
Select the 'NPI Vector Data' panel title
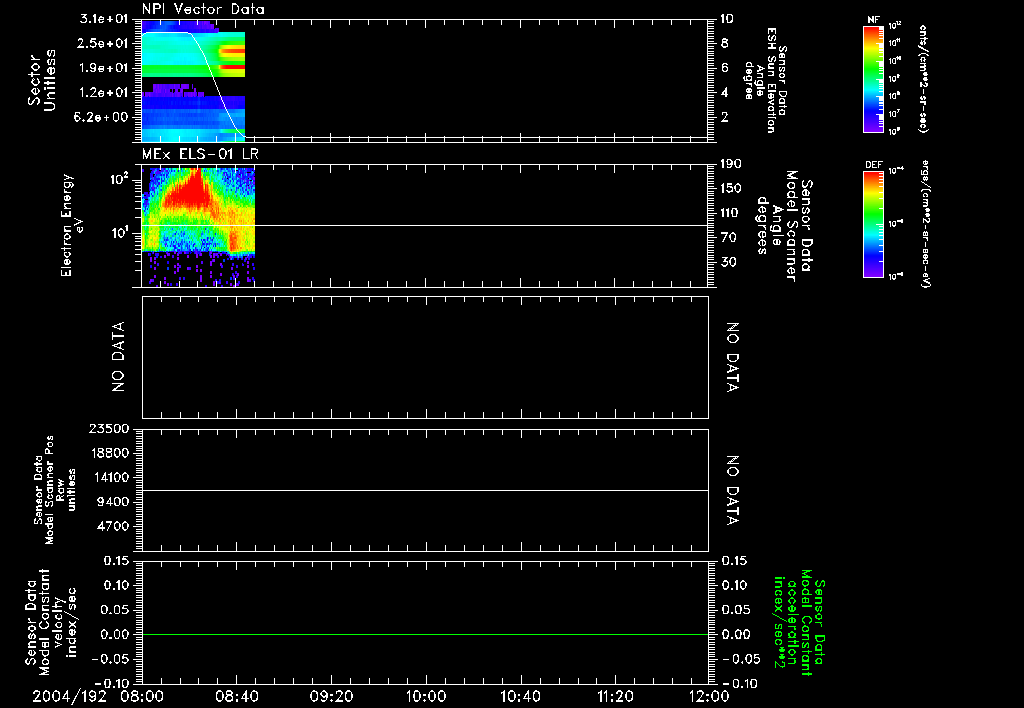point(203,9)
